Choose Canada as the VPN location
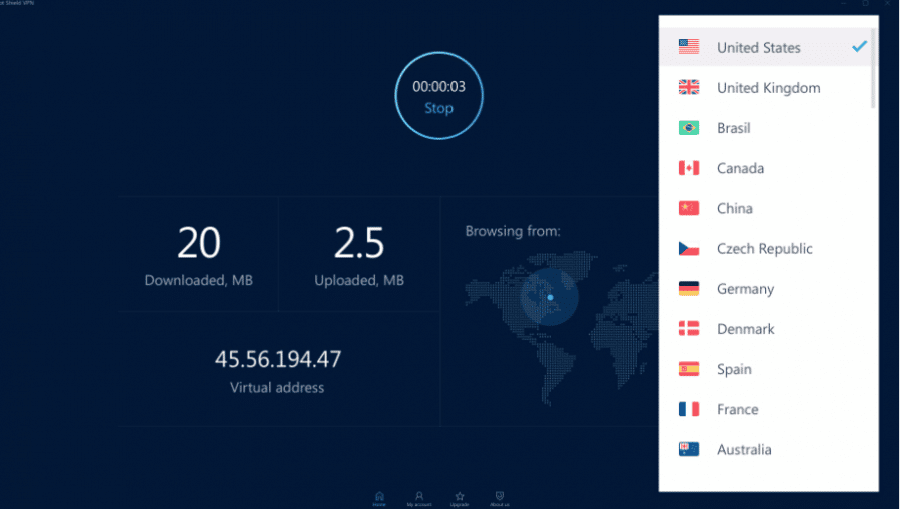The width and height of the screenshot is (900, 509). click(x=740, y=168)
